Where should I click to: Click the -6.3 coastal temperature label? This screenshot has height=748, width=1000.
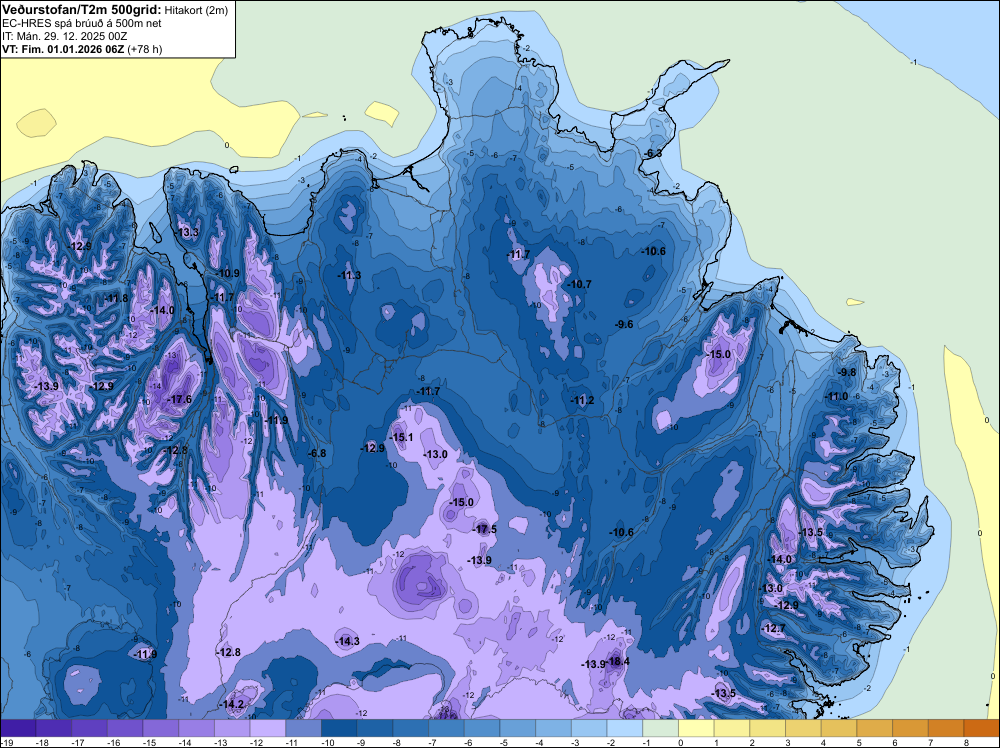652,154
